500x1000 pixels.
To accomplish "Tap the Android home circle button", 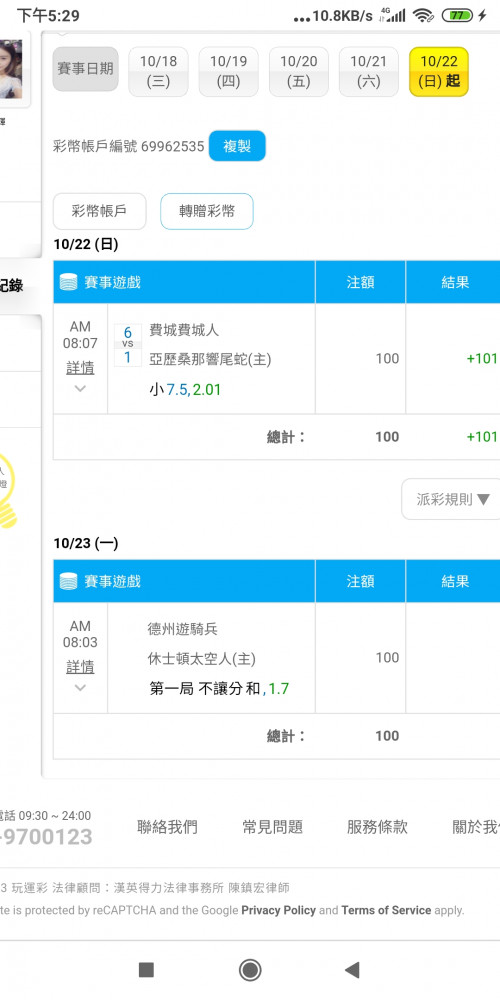I will point(250,970).
